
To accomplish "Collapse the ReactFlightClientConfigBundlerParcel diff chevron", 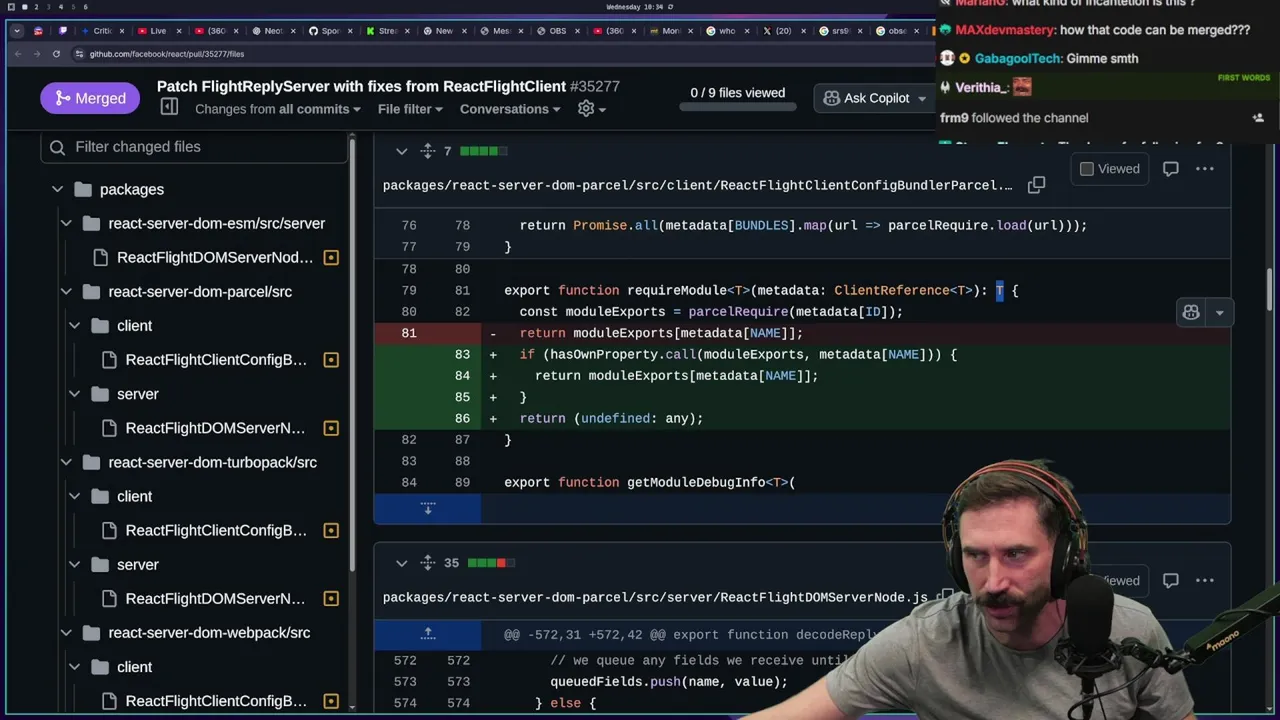I will 401,151.
